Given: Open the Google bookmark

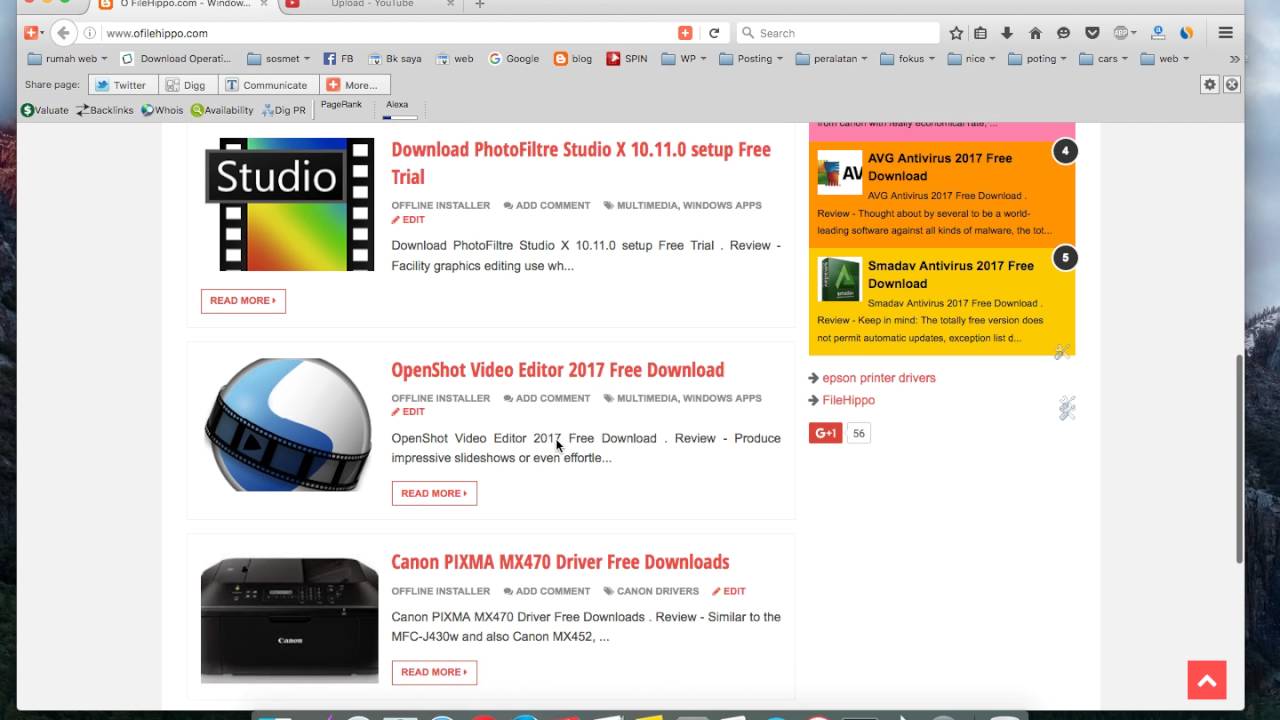Looking at the screenshot, I should point(514,59).
